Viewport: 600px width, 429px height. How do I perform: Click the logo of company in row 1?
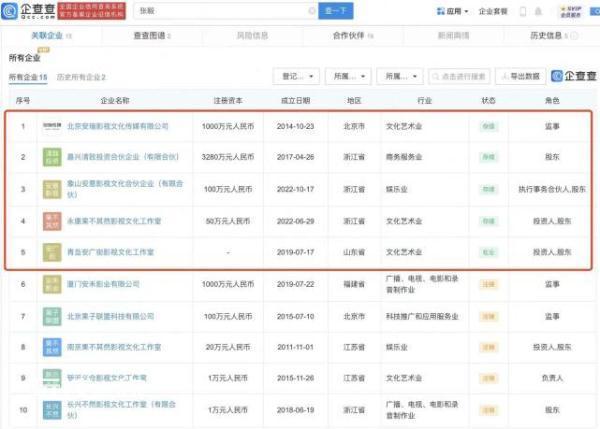tap(52, 126)
